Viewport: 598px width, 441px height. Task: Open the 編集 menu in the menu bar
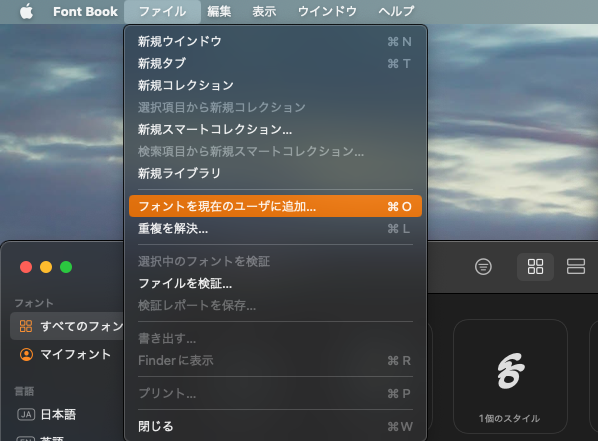point(219,11)
